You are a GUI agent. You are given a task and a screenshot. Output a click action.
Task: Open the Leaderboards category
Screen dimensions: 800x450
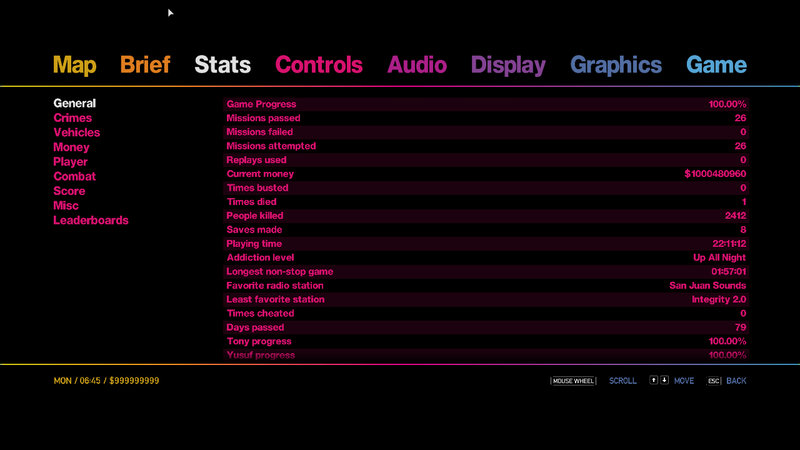(x=91, y=220)
